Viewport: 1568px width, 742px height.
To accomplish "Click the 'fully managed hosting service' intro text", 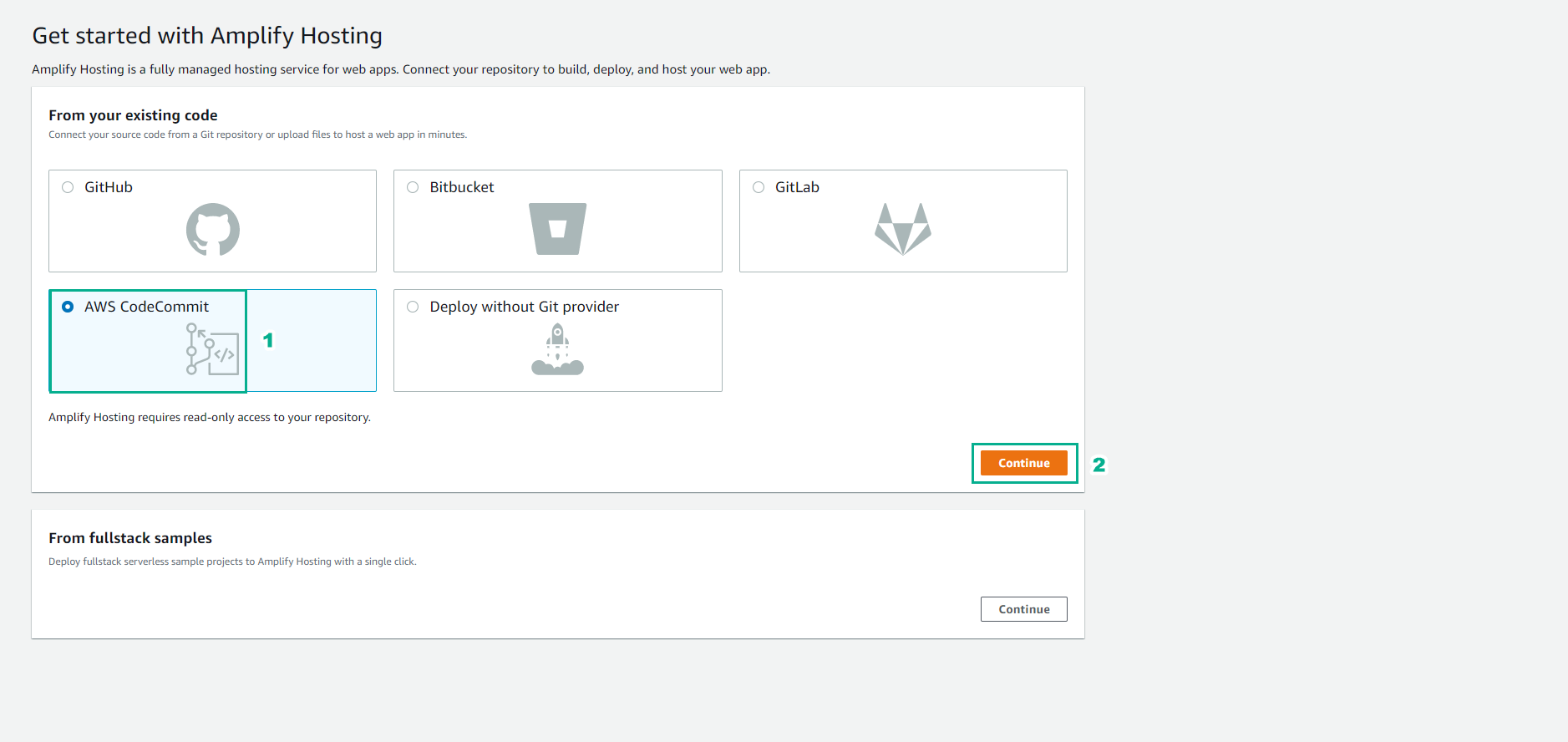I will (x=401, y=69).
